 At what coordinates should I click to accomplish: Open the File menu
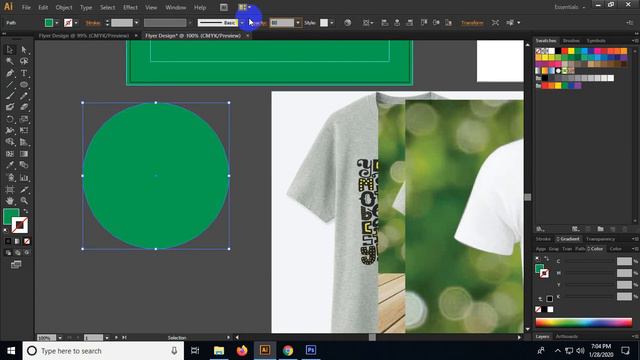coord(26,7)
